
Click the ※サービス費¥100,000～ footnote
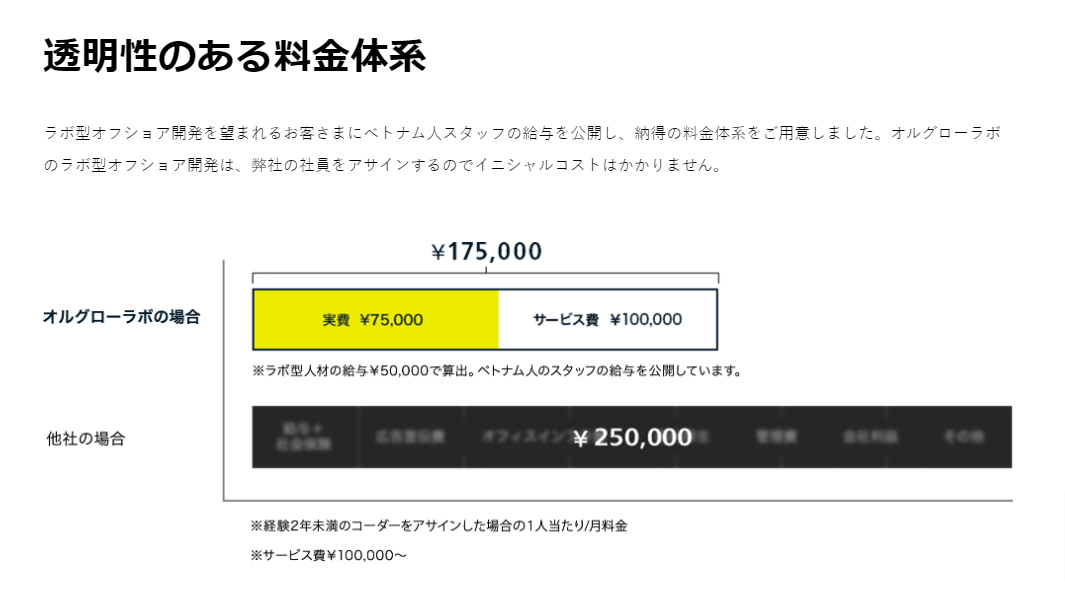point(329,555)
